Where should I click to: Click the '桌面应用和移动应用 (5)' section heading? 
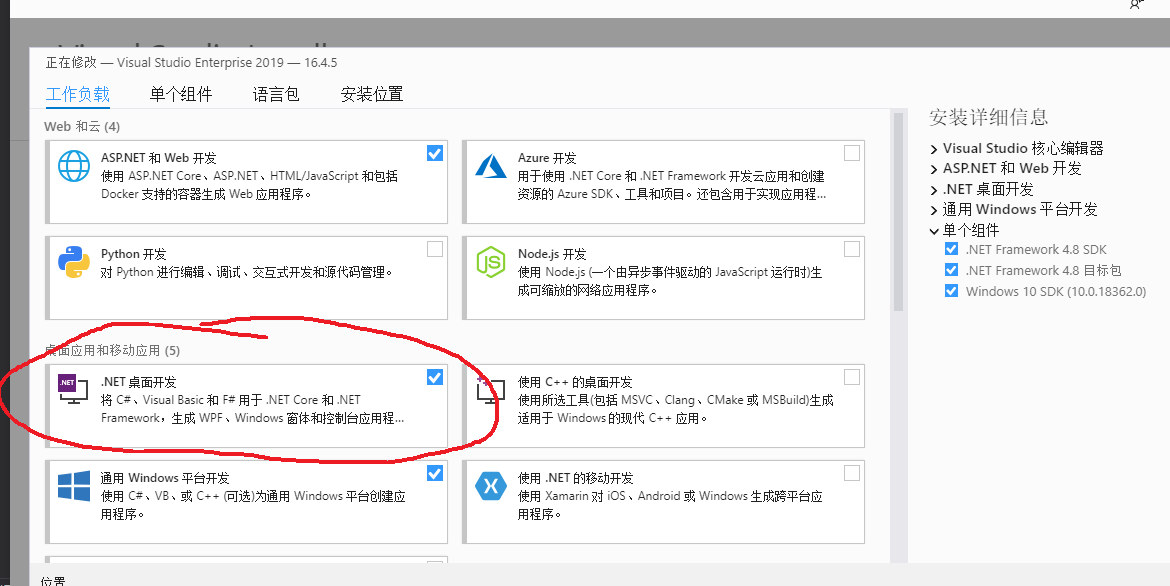(x=112, y=350)
